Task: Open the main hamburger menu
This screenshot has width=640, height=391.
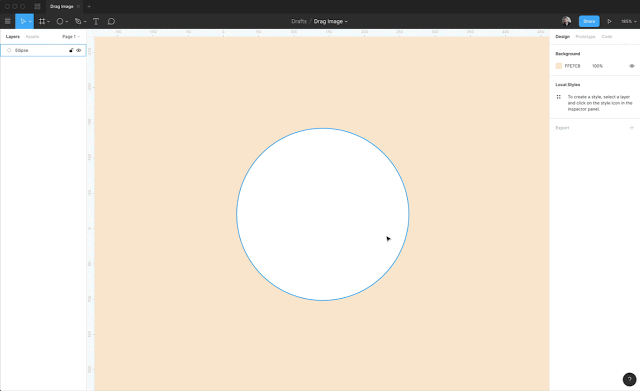Action: [7, 21]
